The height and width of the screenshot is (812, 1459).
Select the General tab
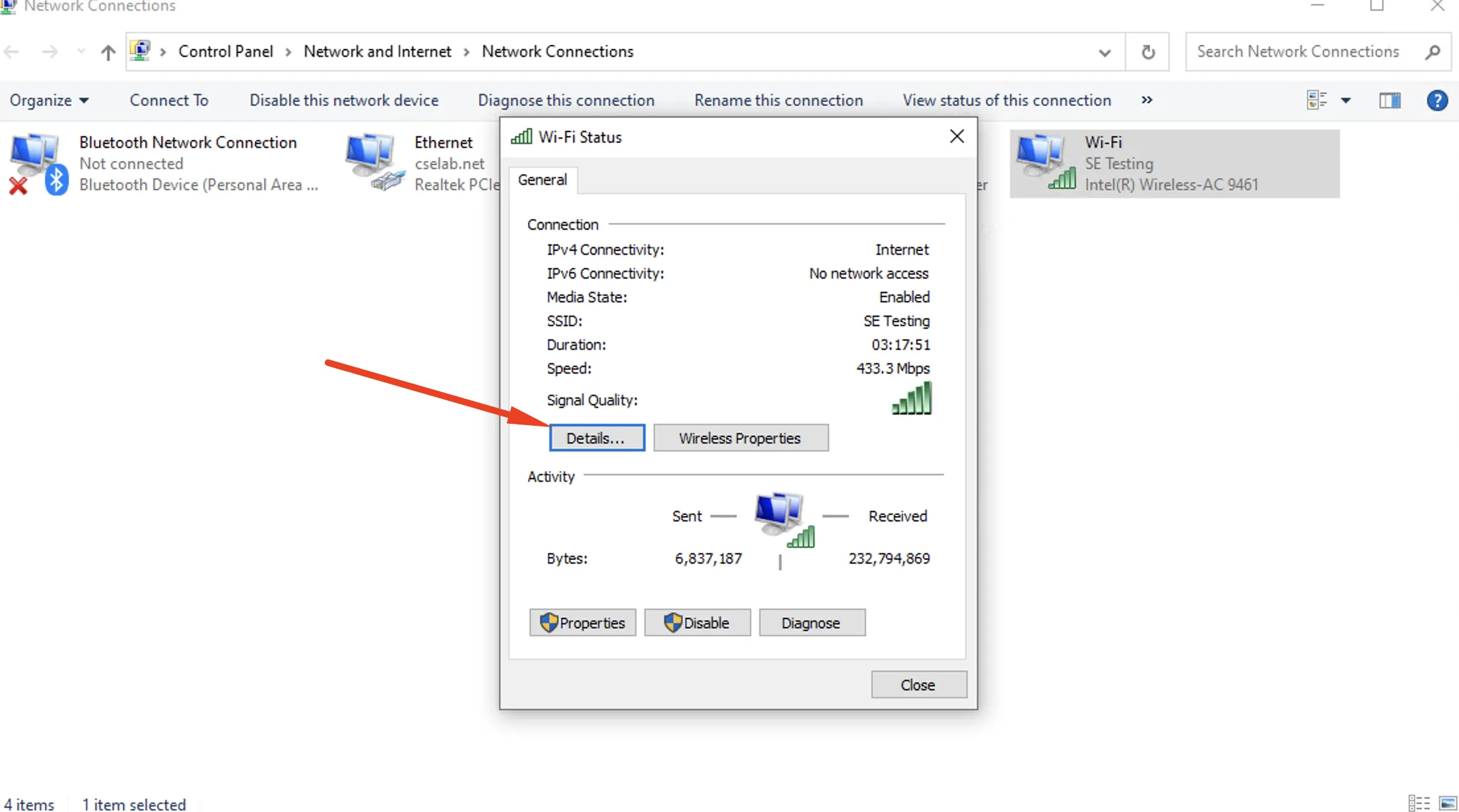tap(542, 180)
